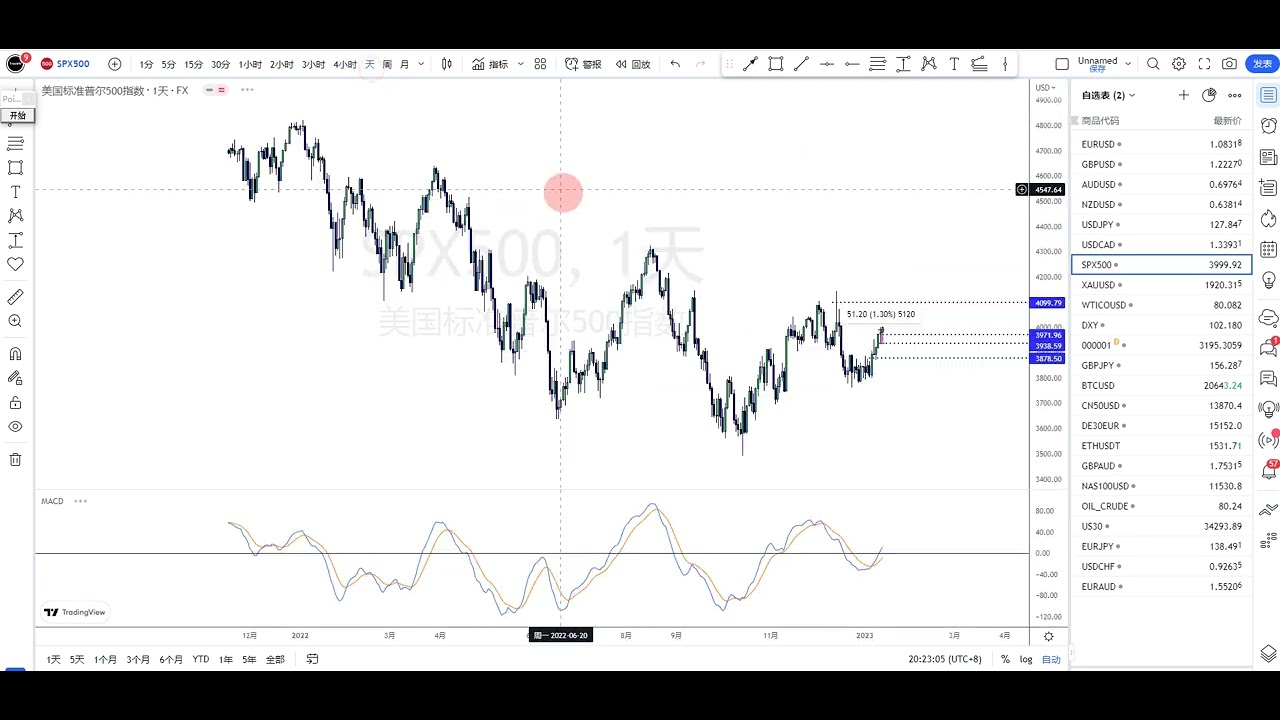Take a chart snapshot with camera icon

1229,64
